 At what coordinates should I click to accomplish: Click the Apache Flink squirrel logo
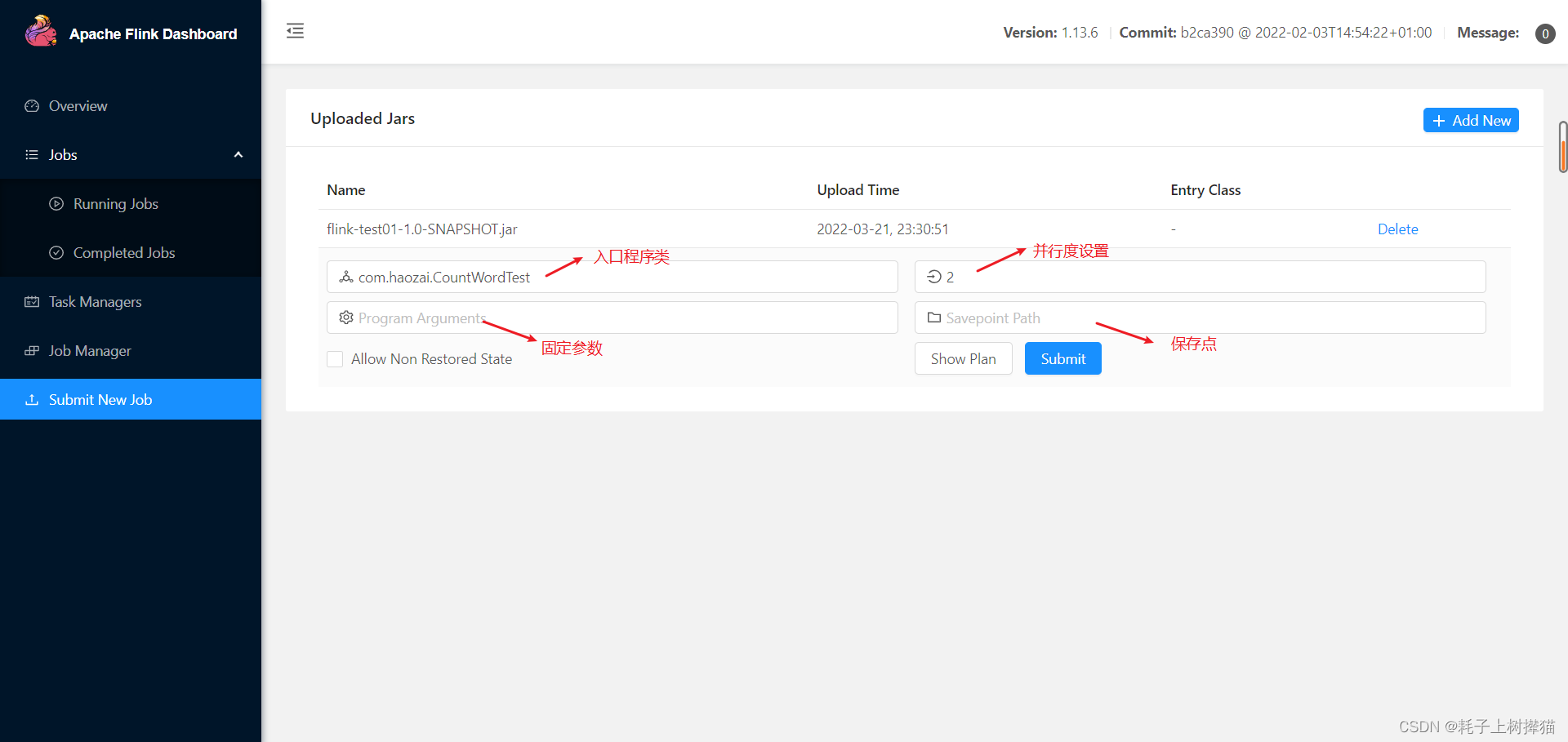coord(41,32)
